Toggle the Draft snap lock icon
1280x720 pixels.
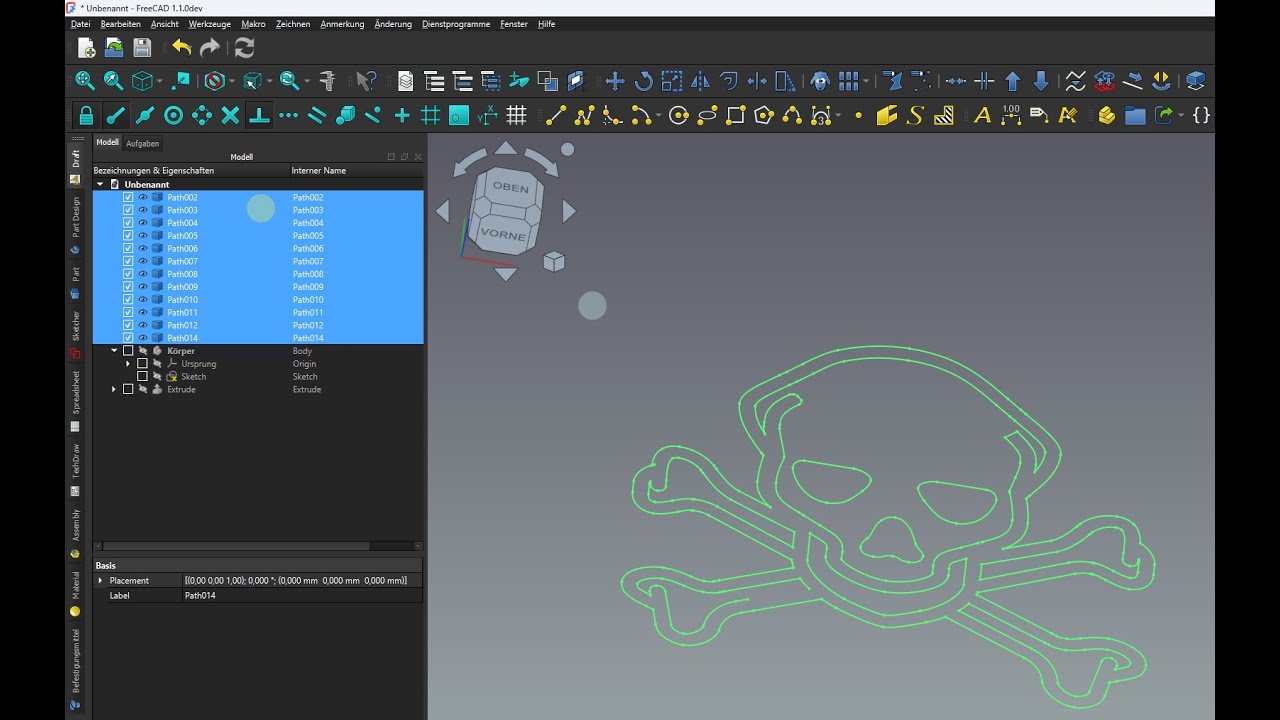point(86,115)
